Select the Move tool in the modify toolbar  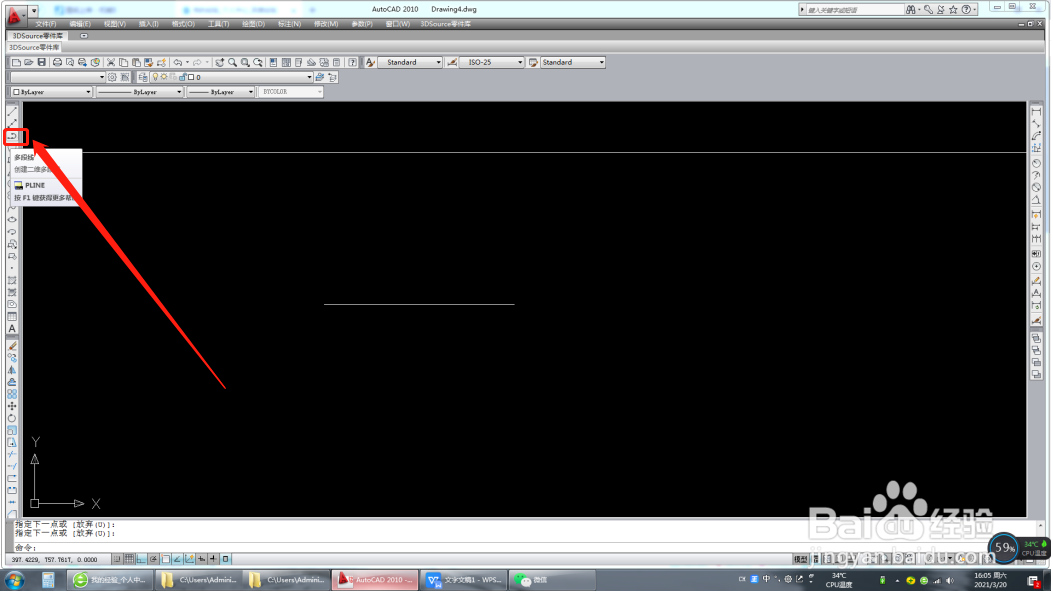coord(12,406)
